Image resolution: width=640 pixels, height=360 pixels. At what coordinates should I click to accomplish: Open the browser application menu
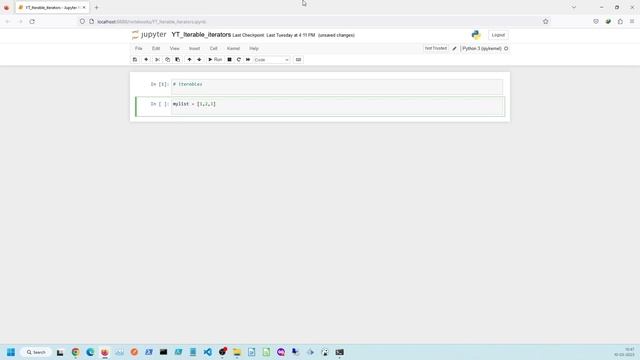tap(632, 22)
